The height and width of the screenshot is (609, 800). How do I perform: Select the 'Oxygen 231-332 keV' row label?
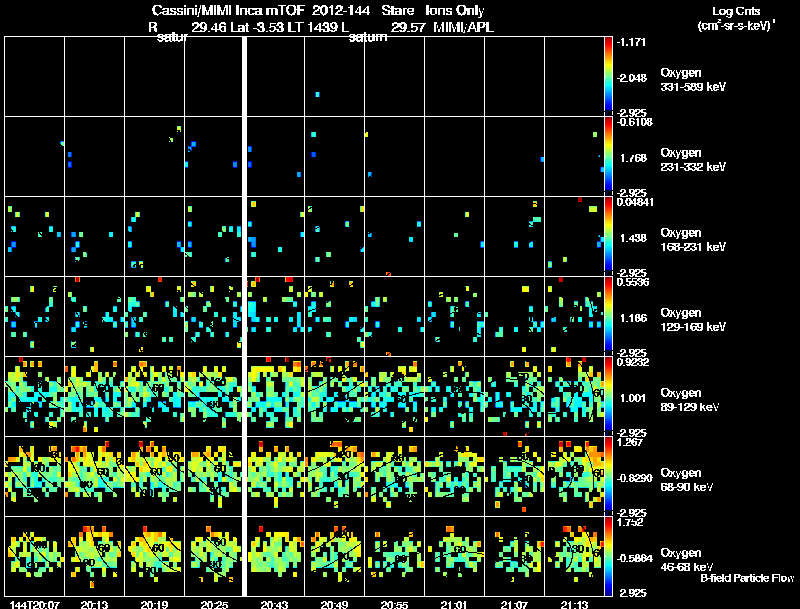693,160
